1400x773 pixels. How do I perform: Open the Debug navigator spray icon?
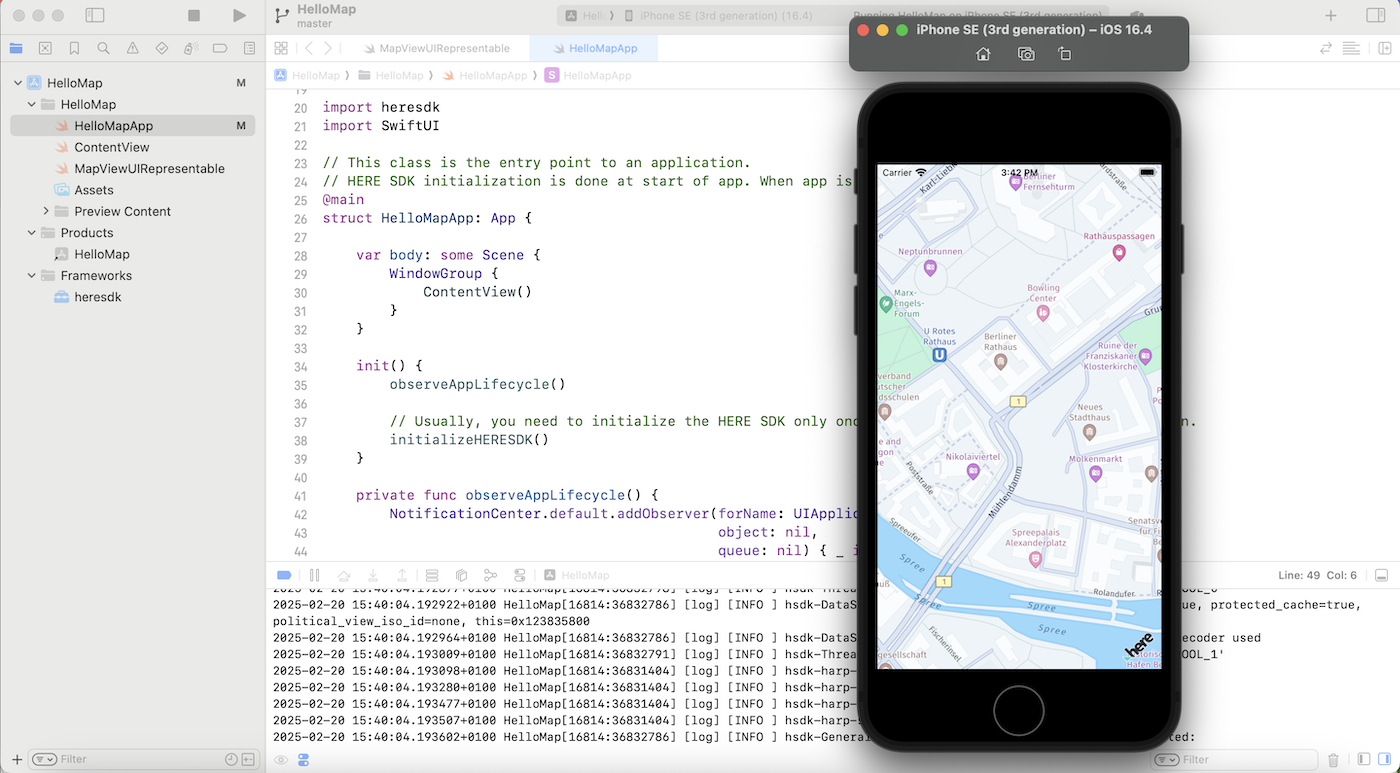191,48
